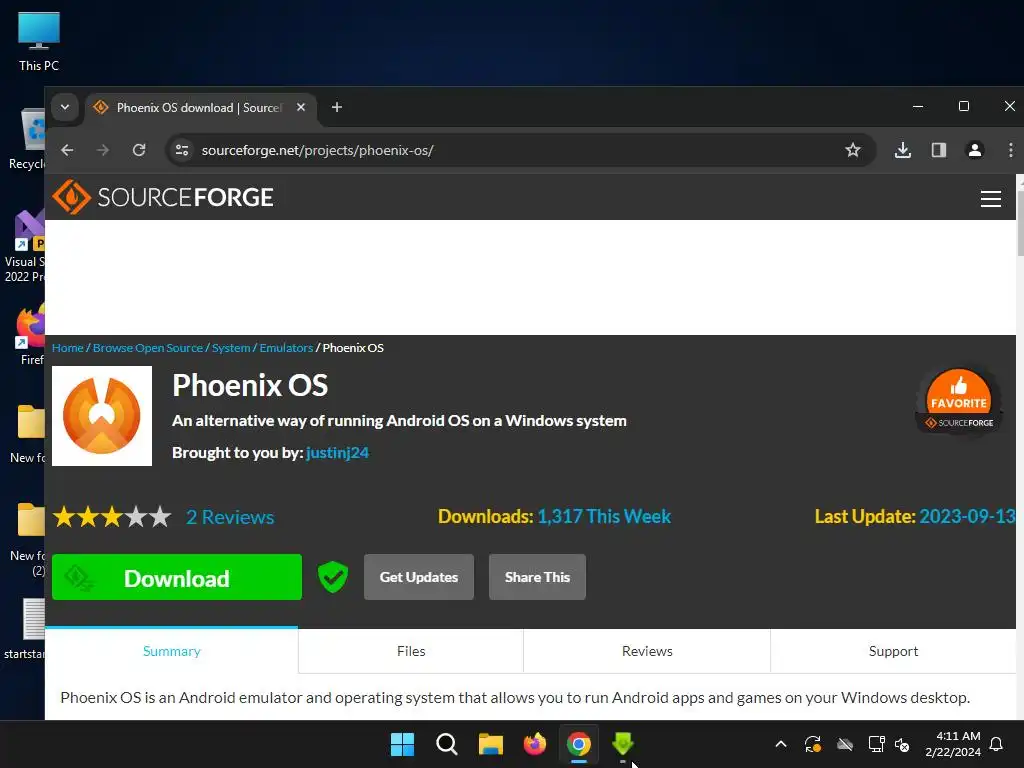The width and height of the screenshot is (1024, 768).
Task: Switch to the Reviews tab
Action: click(647, 651)
